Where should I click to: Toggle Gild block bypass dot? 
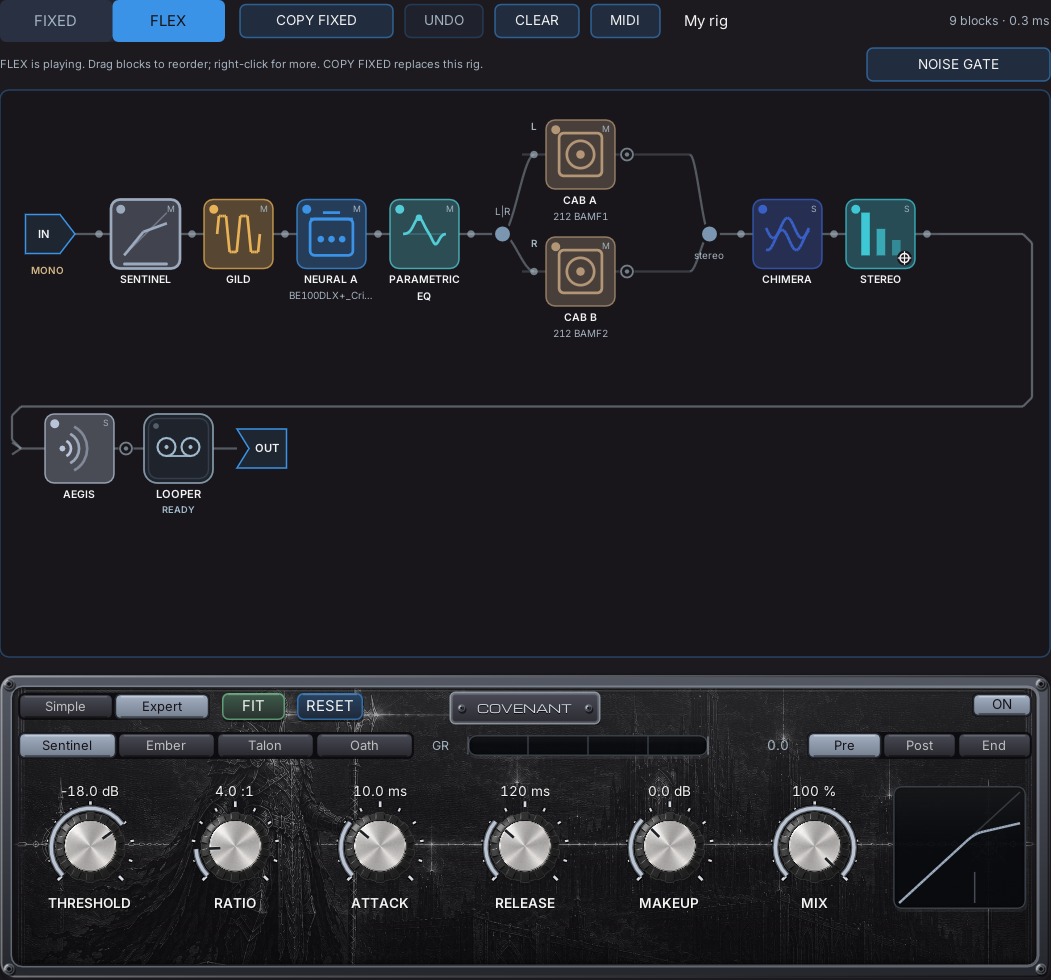[x=214, y=209]
